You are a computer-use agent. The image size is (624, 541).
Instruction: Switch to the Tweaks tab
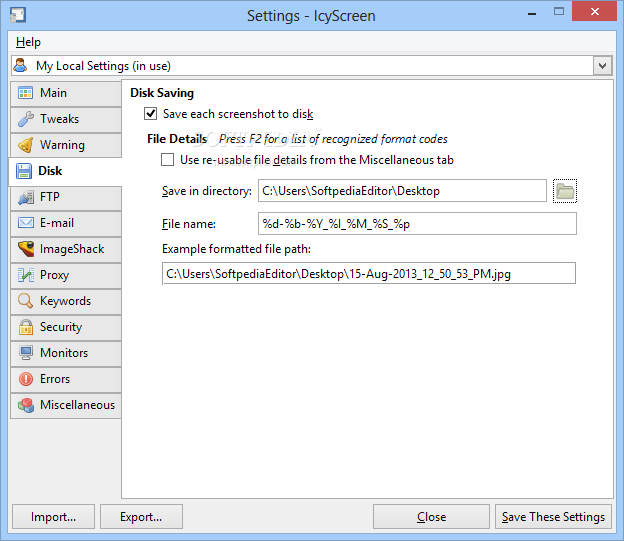66,119
